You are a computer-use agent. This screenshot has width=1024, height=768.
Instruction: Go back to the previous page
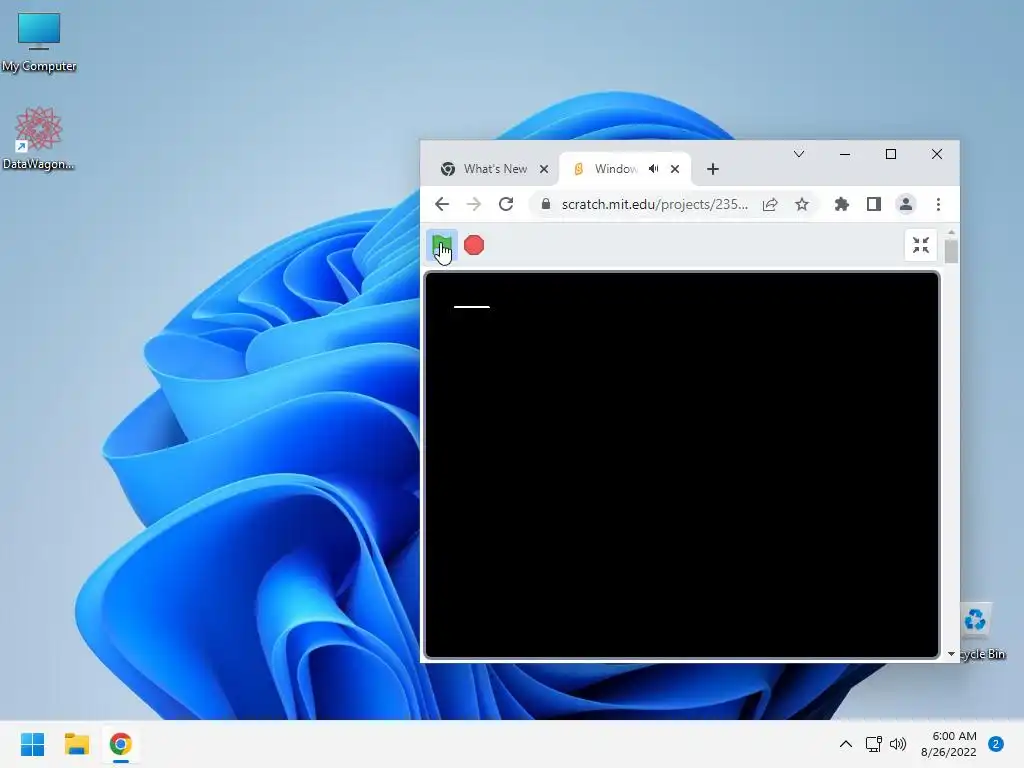click(x=442, y=204)
